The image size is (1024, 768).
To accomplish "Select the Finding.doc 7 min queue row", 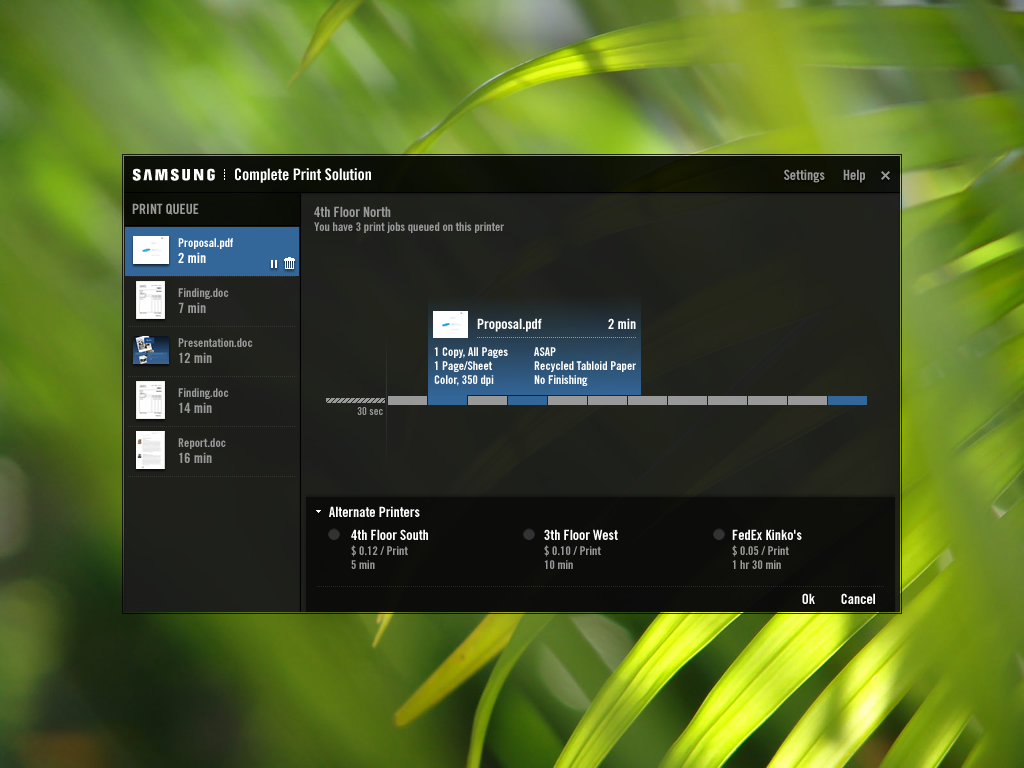I will click(212, 300).
